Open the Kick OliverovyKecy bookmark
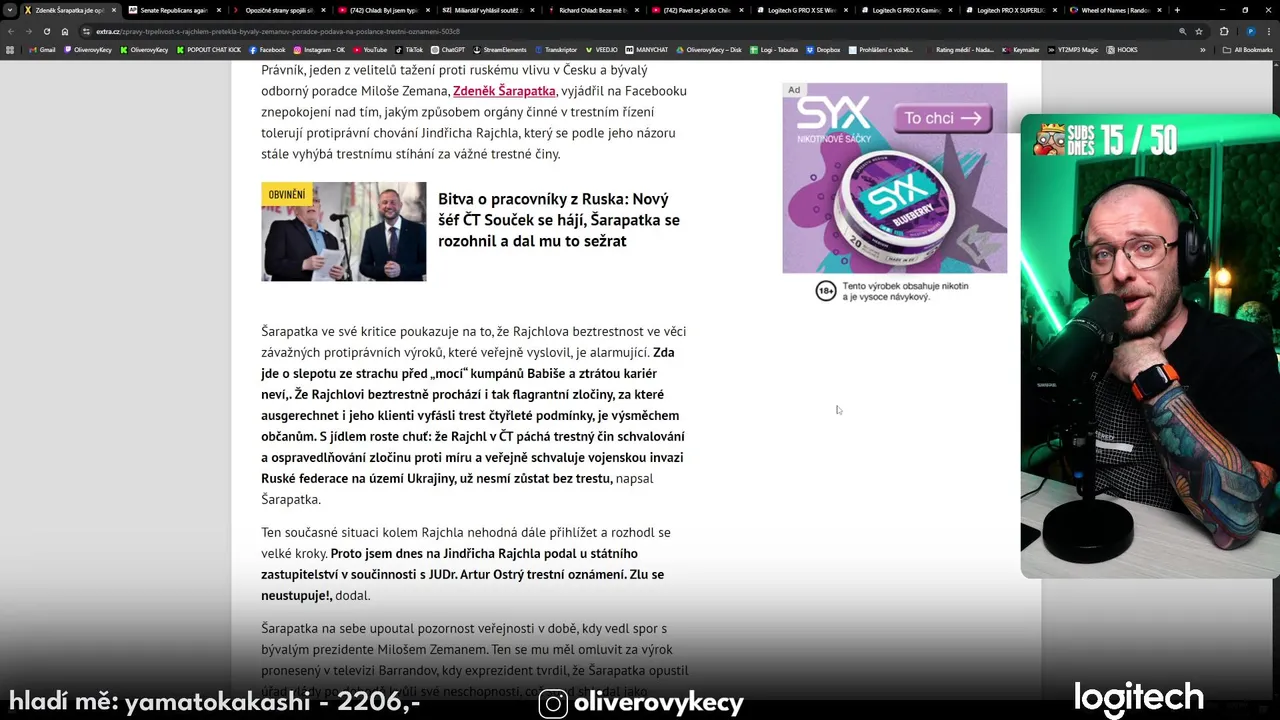The width and height of the screenshot is (1280, 720). pyautogui.click(x=144, y=49)
